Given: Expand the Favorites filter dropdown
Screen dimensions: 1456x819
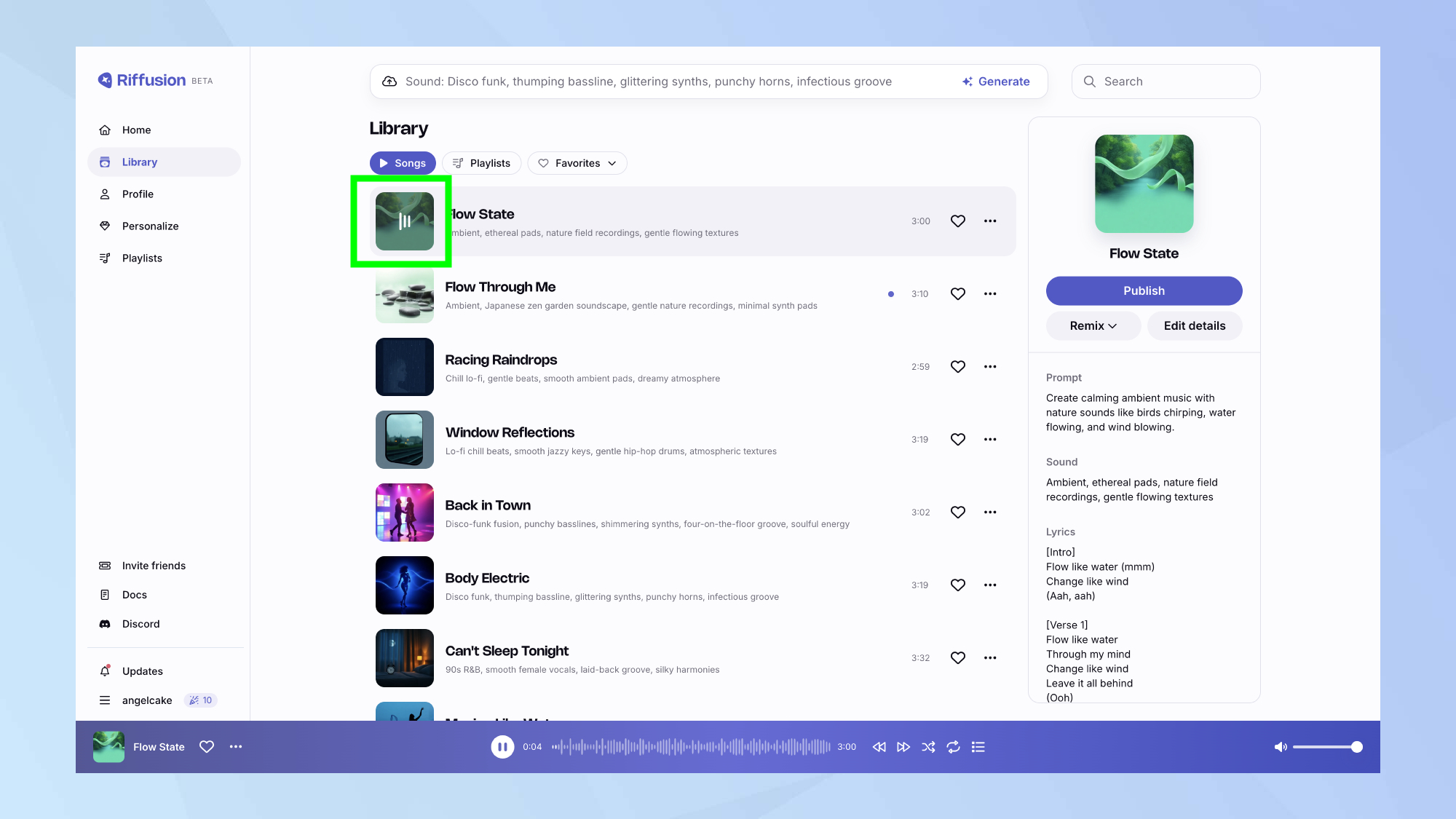Looking at the screenshot, I should point(577,163).
